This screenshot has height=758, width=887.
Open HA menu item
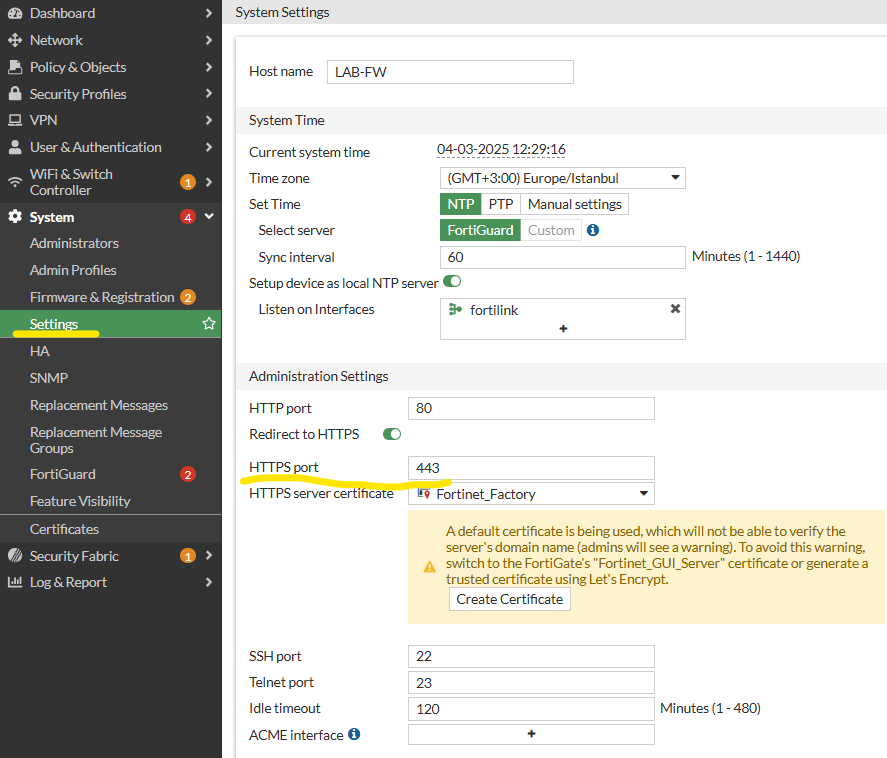pos(111,351)
